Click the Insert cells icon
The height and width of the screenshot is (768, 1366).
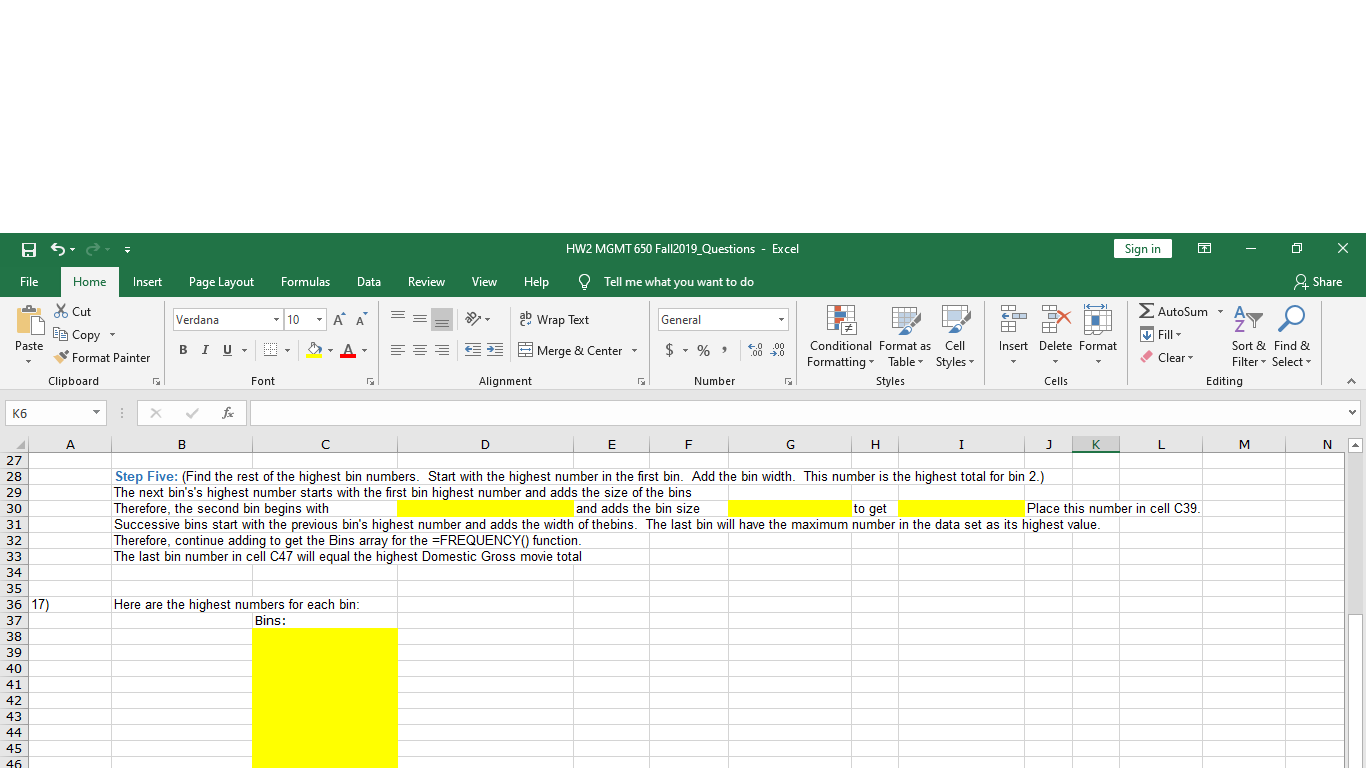coord(1013,320)
